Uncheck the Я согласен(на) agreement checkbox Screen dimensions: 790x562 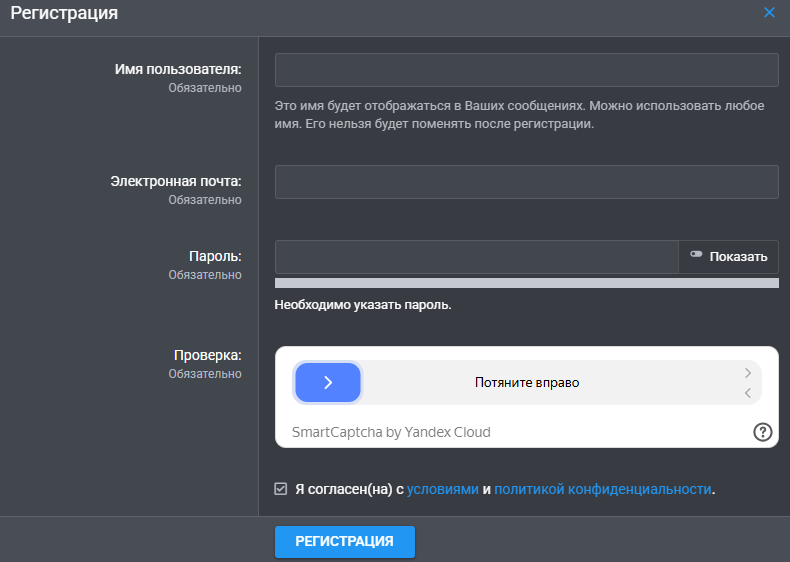(x=281, y=489)
